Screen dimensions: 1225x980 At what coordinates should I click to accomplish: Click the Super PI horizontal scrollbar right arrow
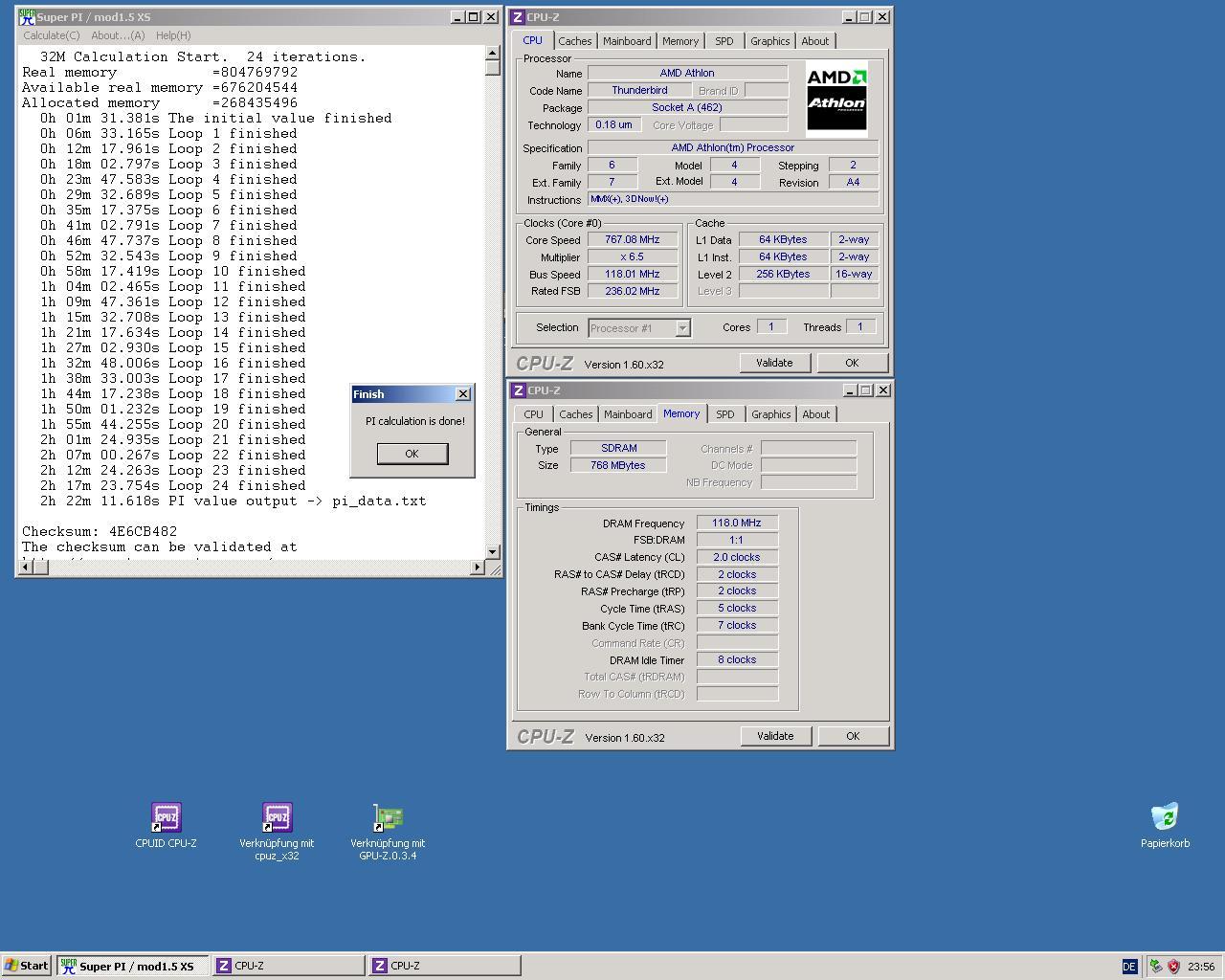tap(478, 567)
